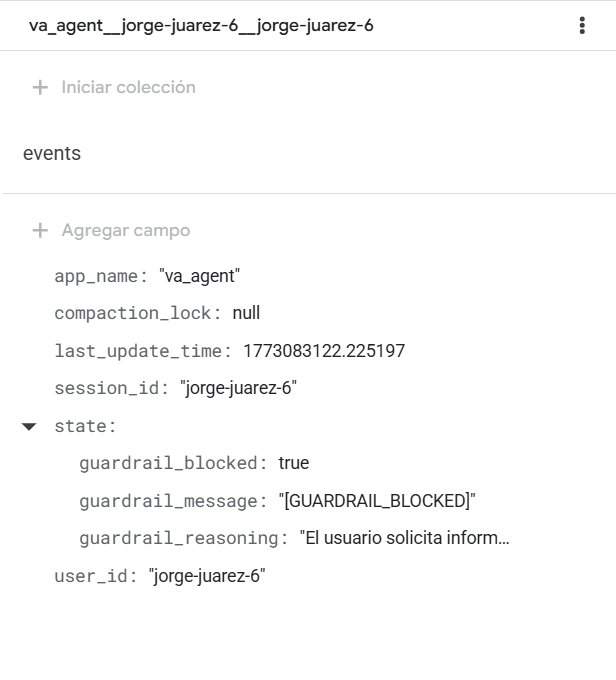Select the session_id value "jorge-juarez-6"

coord(238,388)
